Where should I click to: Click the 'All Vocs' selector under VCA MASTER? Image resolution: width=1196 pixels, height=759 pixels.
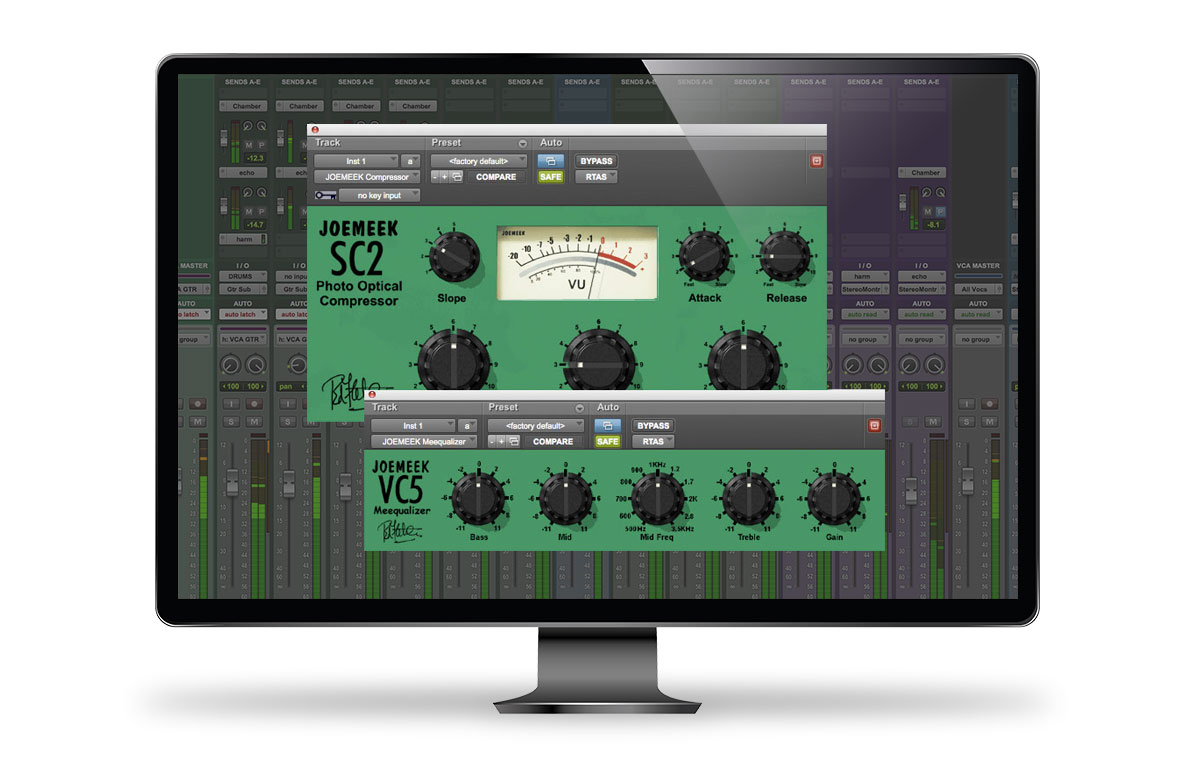pos(977,290)
